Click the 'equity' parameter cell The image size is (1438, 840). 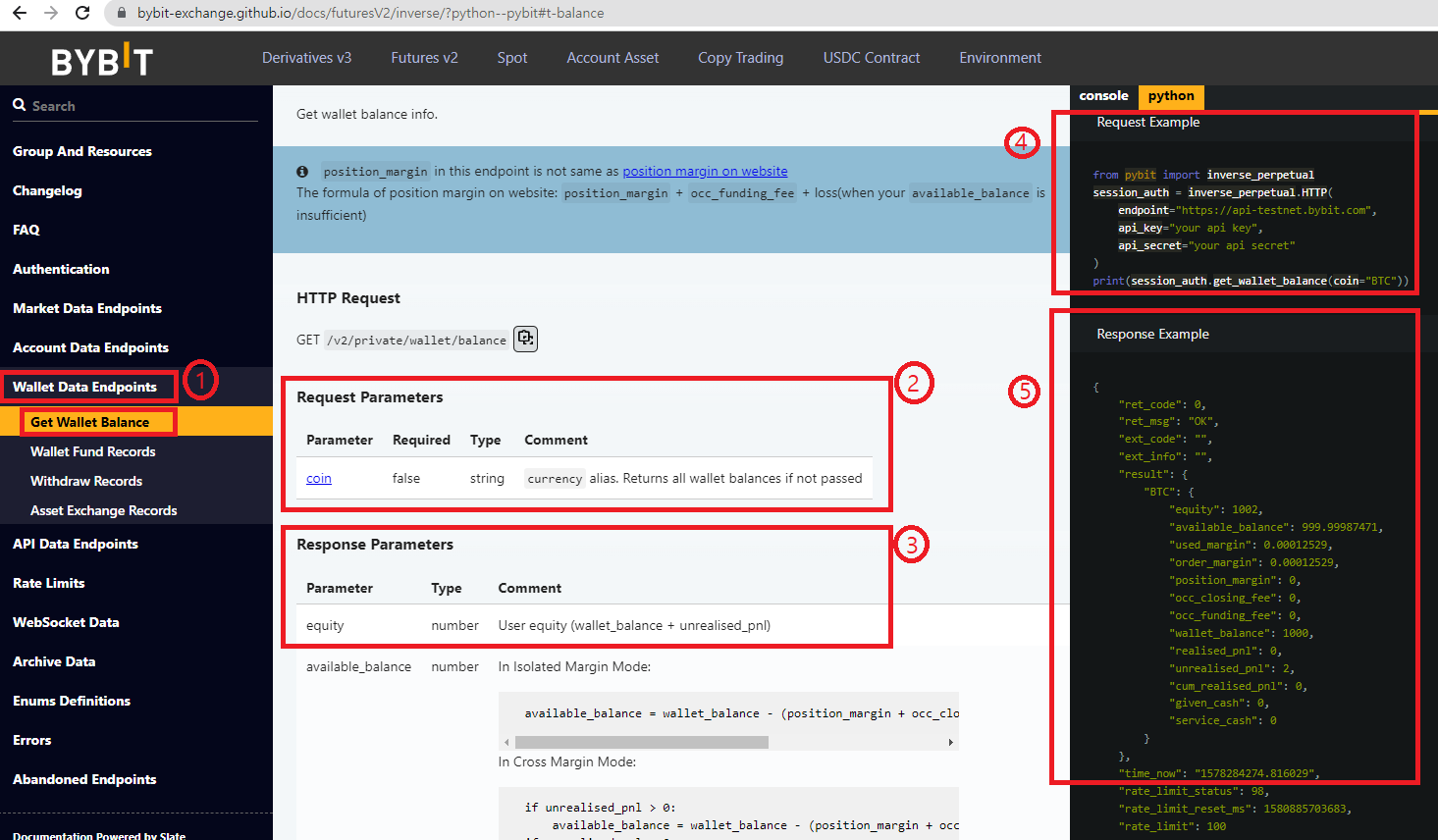pyautogui.click(x=325, y=626)
